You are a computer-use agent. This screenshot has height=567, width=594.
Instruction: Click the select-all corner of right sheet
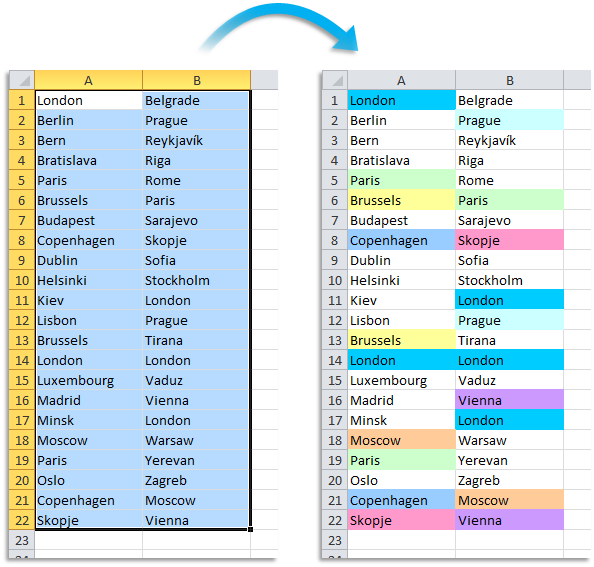[335, 80]
